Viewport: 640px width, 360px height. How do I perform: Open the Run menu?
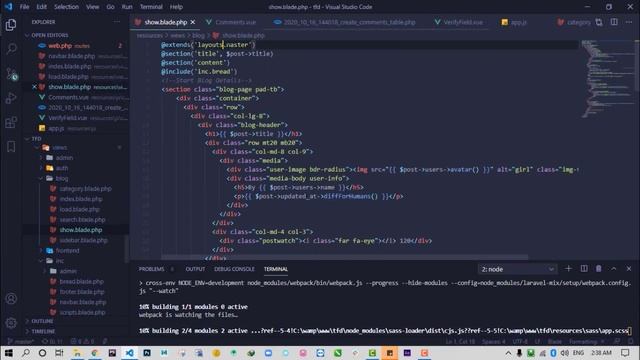(127, 7)
